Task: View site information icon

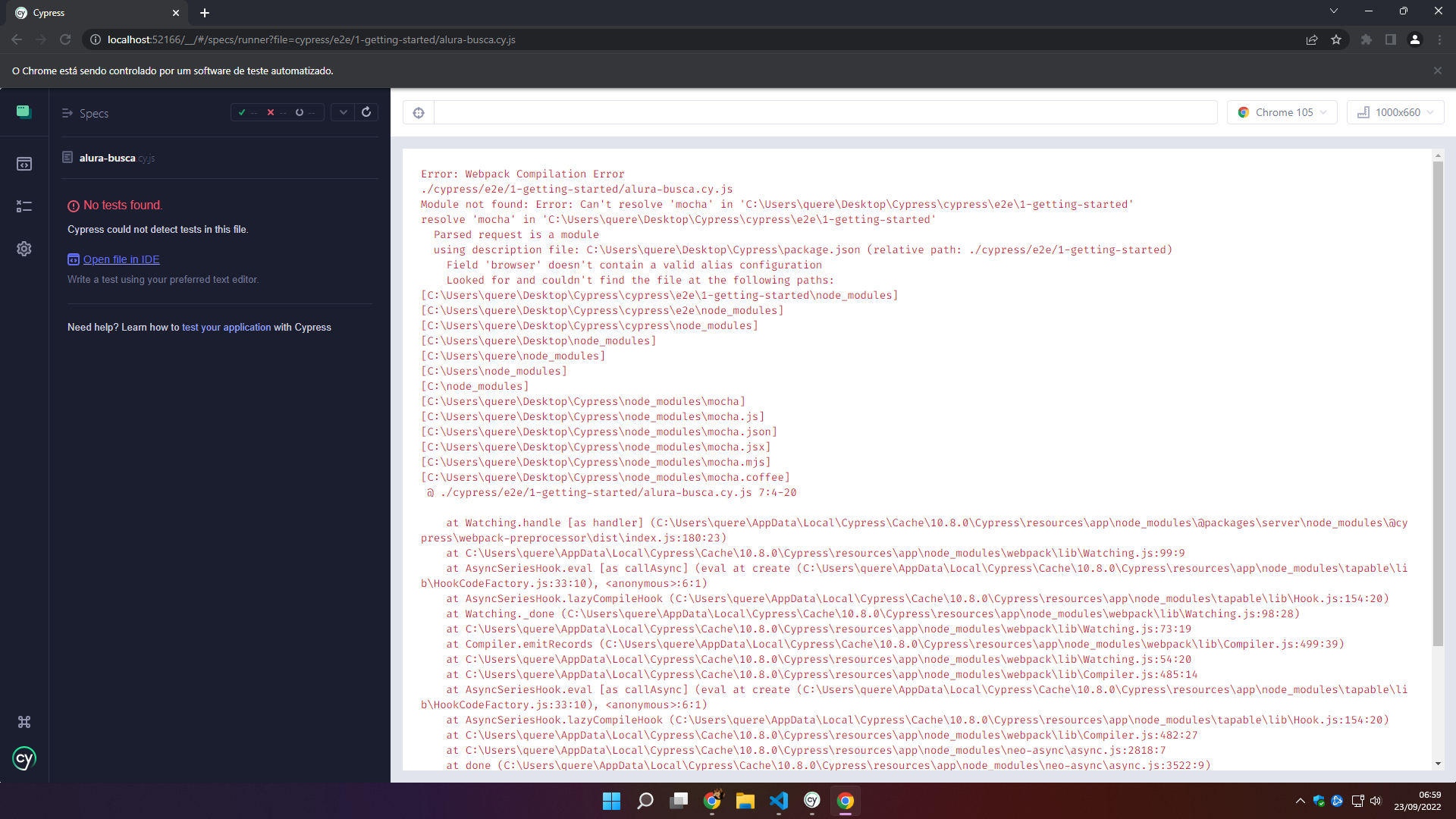Action: pyautogui.click(x=96, y=39)
